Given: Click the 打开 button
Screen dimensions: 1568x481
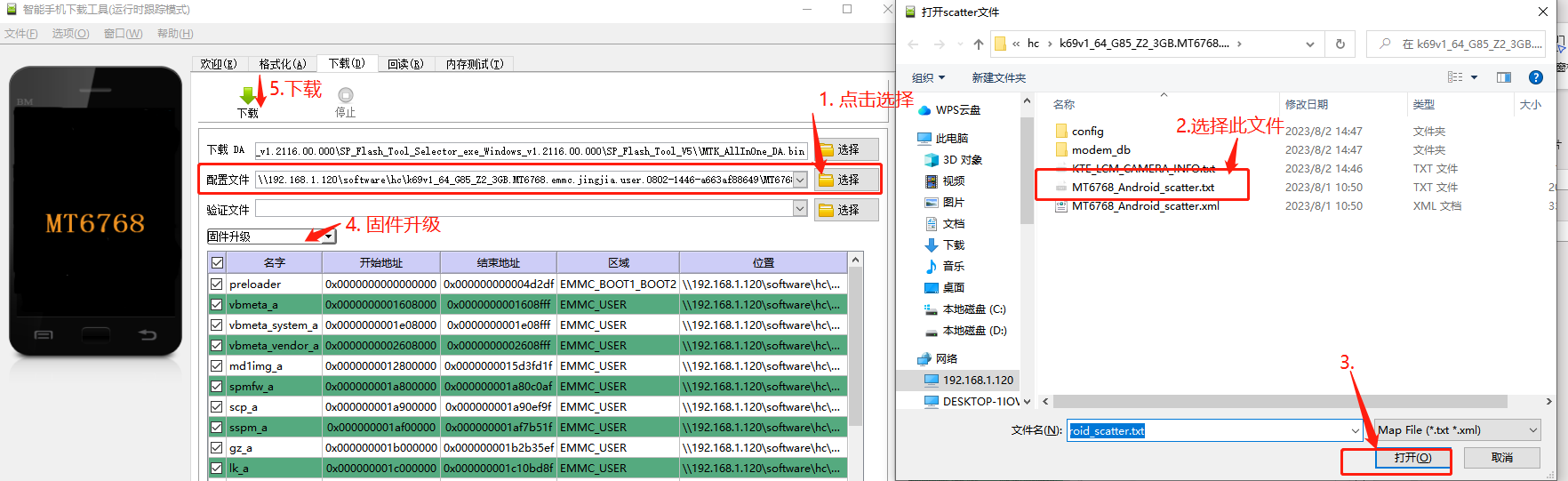Looking at the screenshot, I should [x=1412, y=458].
